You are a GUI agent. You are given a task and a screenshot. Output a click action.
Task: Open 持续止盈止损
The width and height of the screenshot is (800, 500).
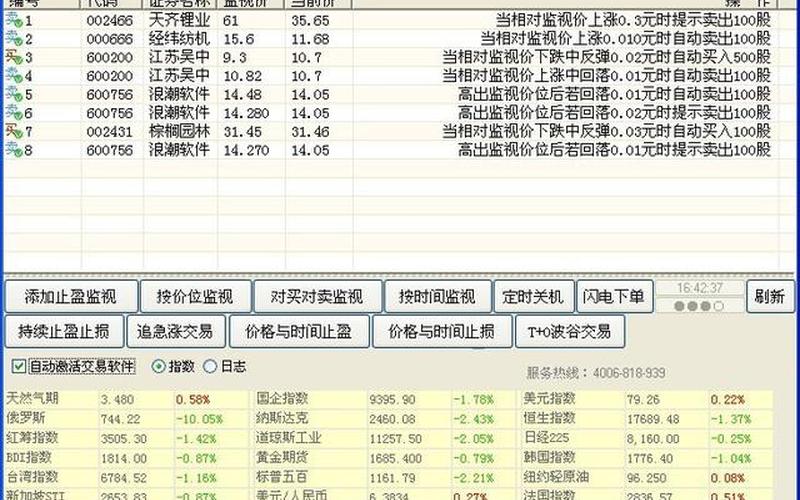point(64,332)
